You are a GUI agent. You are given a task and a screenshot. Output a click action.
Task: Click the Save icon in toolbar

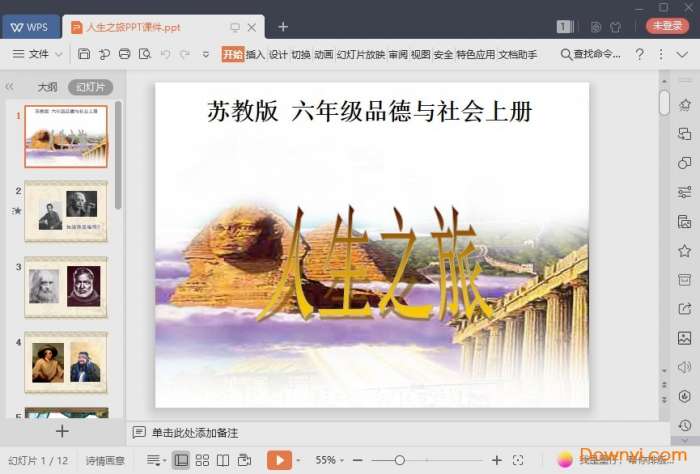84,54
